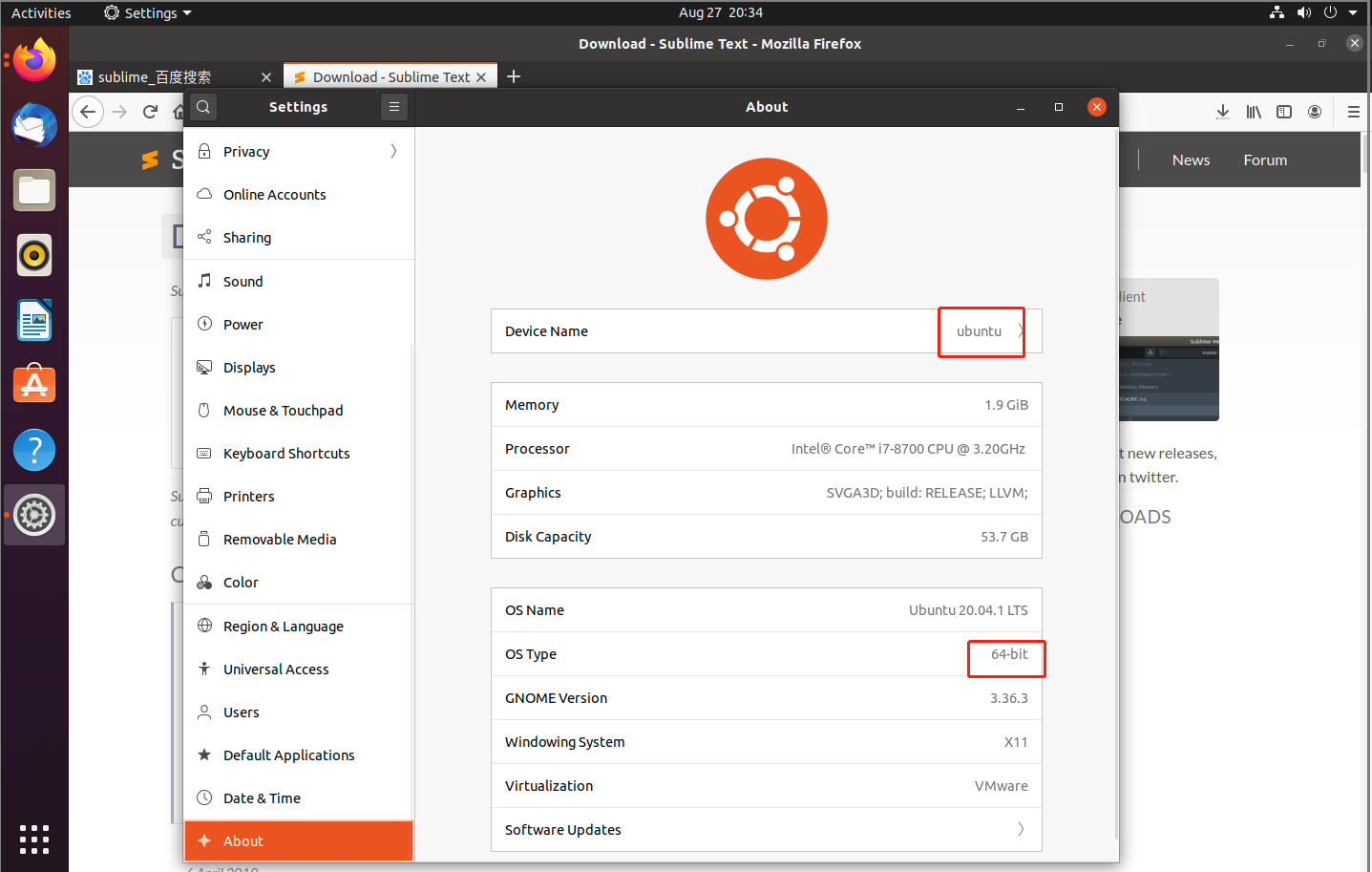This screenshot has width=1372, height=872.
Task: Click the OS Name Ubuntu 20.04.1 LTS row
Action: (767, 609)
